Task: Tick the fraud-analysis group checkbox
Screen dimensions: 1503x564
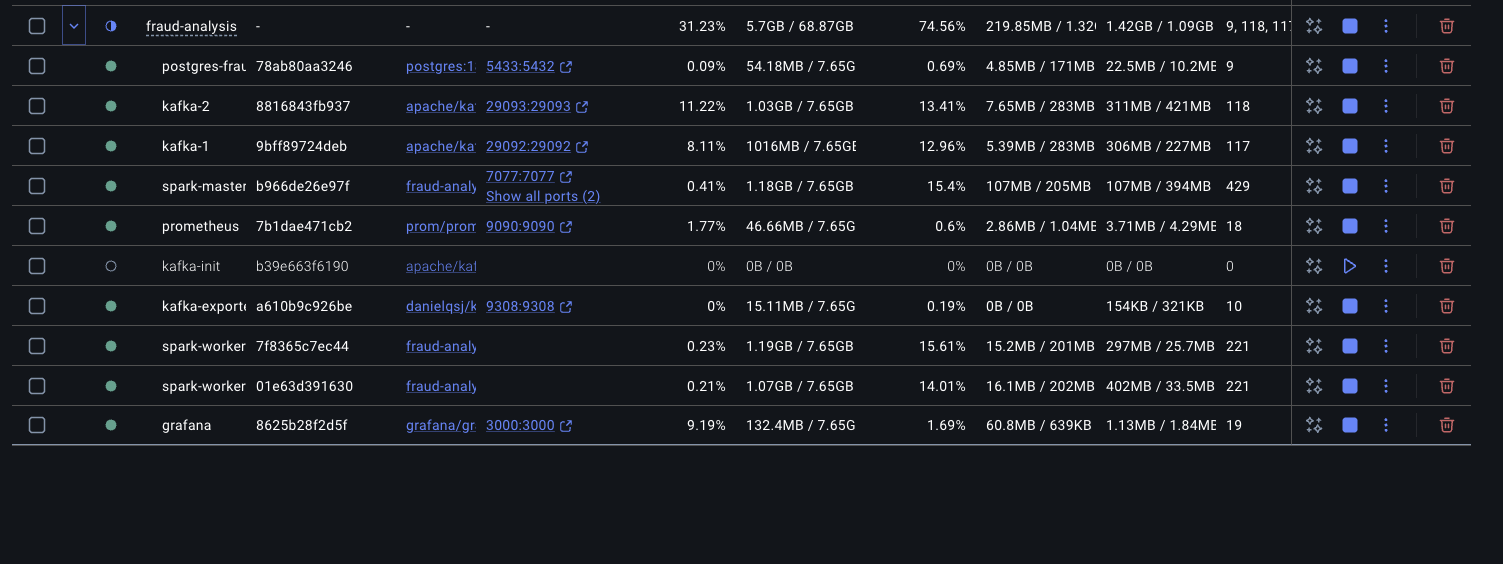Action: point(37,26)
